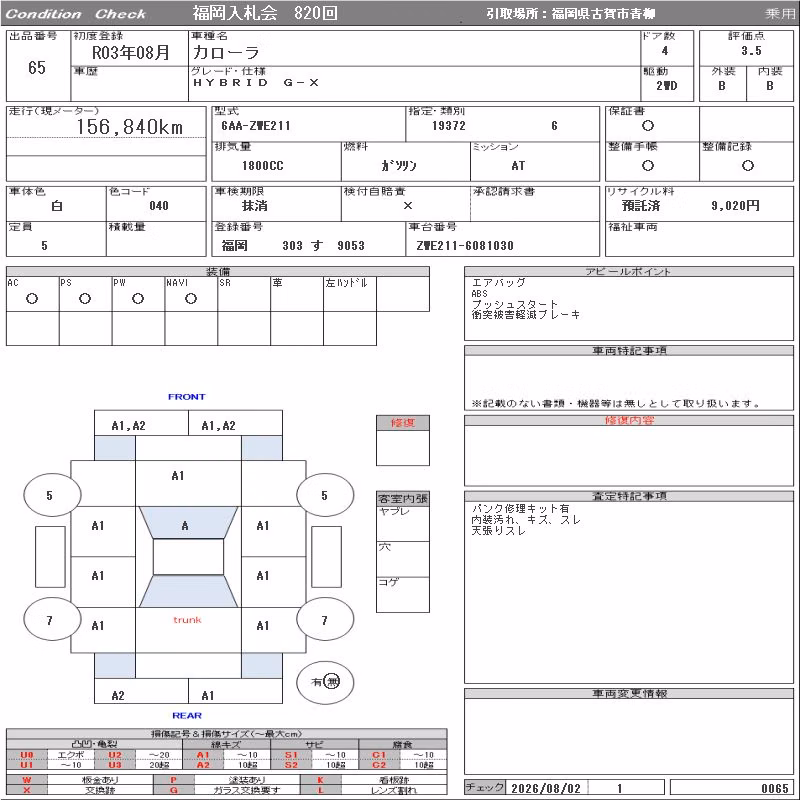The image size is (800, 800).
Task: Click the red U0 damage code legend
Action: click(27, 755)
